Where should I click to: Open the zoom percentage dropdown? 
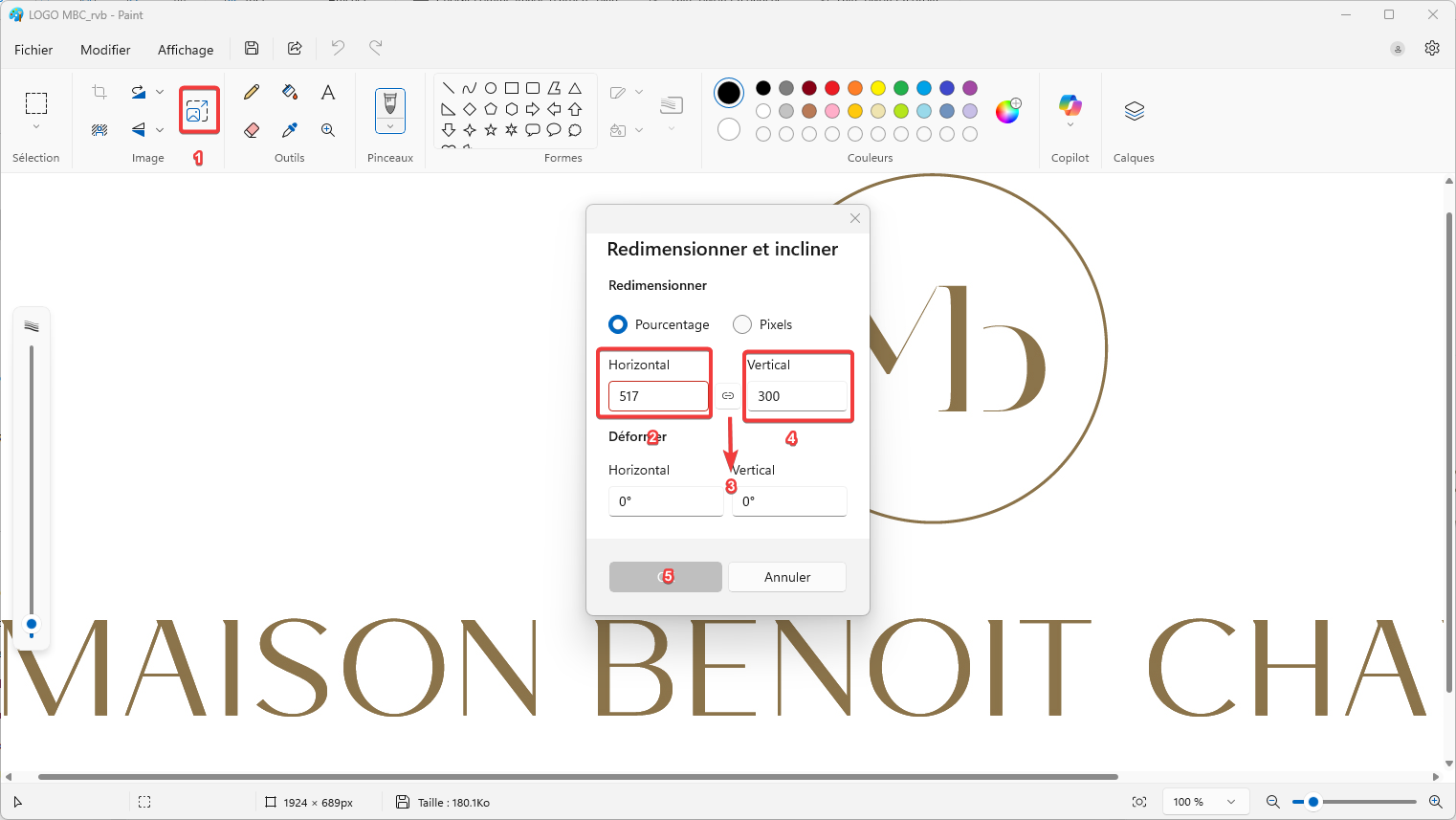pos(1231,802)
